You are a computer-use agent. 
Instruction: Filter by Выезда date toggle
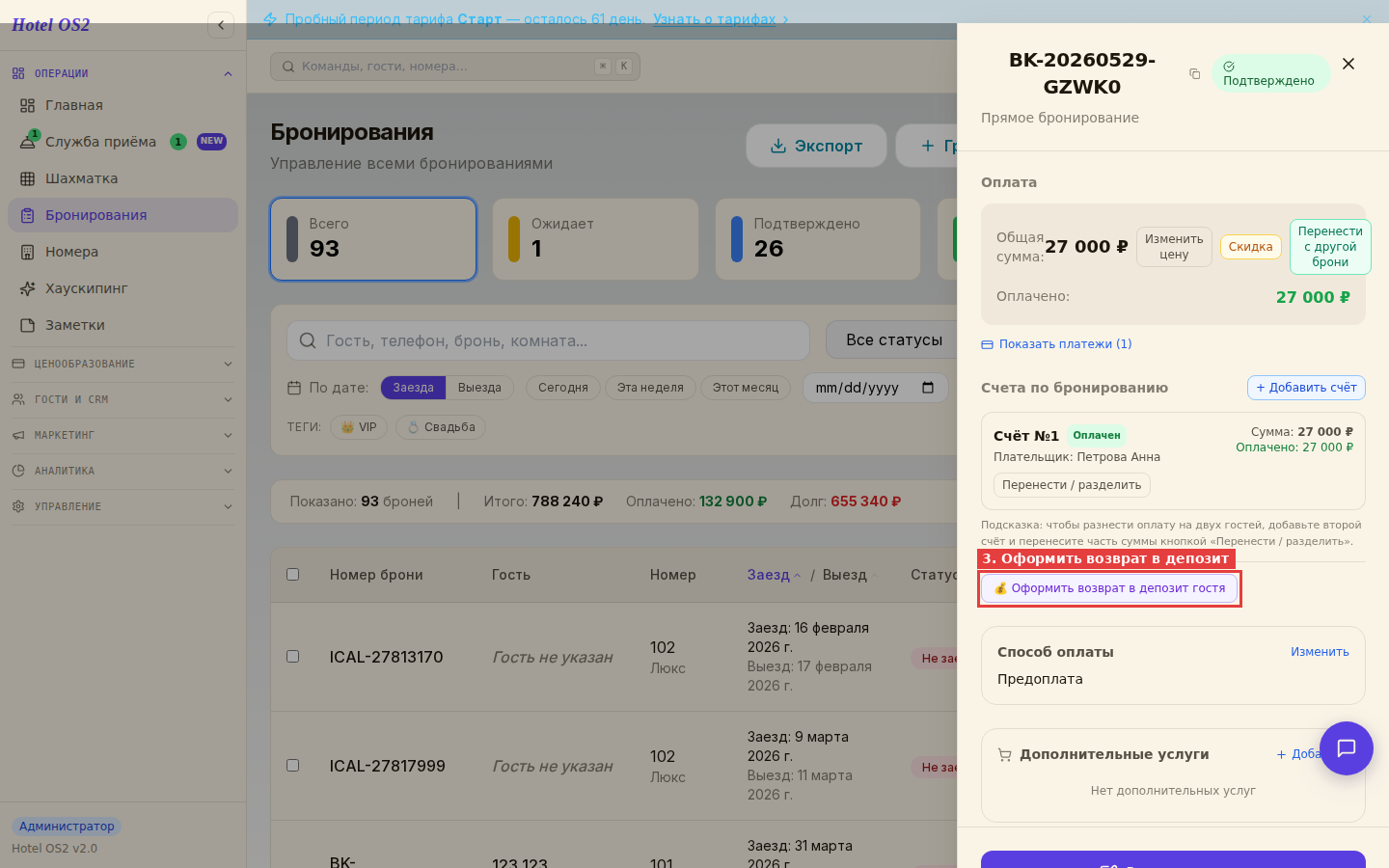[479, 388]
